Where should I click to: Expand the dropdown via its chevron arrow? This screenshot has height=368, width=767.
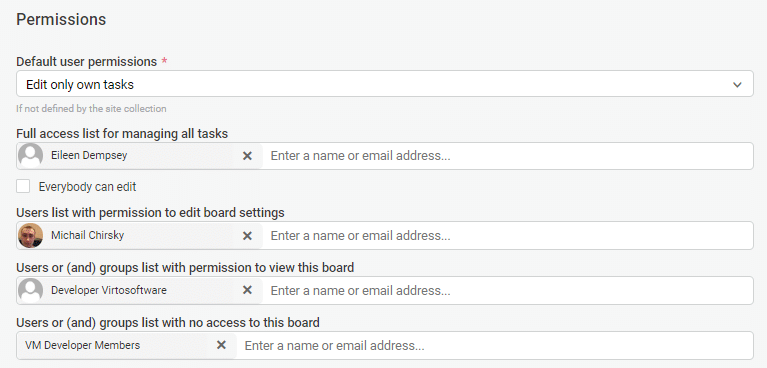click(x=737, y=85)
